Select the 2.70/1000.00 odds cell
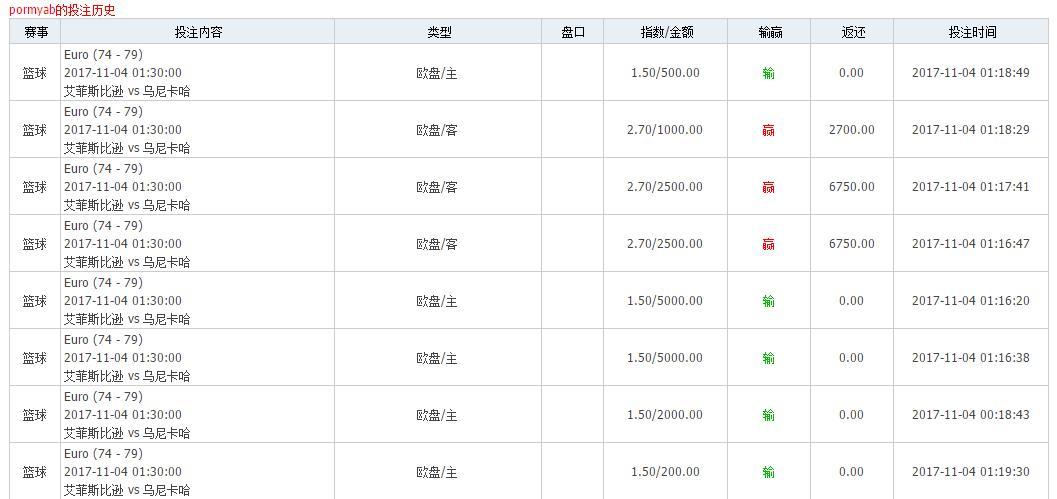Screen dimensions: 1057x499 click(665, 130)
